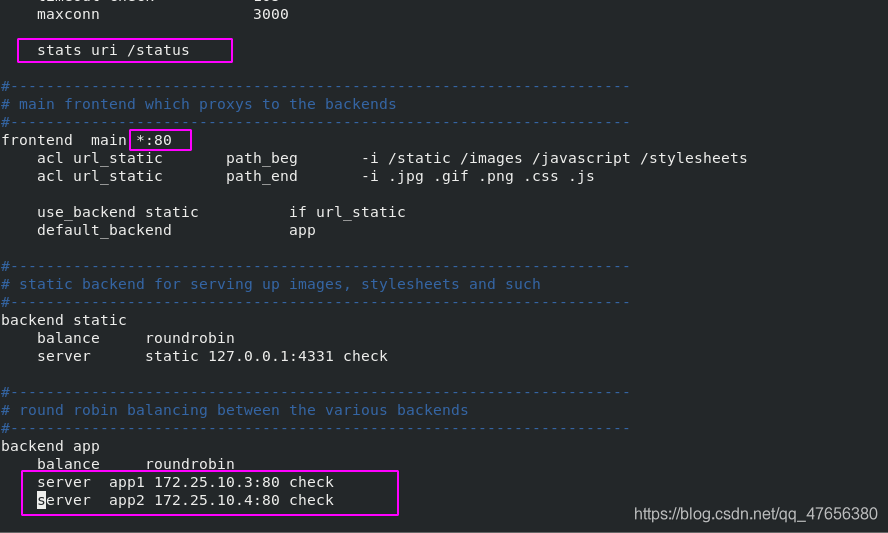The width and height of the screenshot is (888, 533).
Task: Click '.jpg .gif .png .css .js' extensions
Action: coord(492,177)
